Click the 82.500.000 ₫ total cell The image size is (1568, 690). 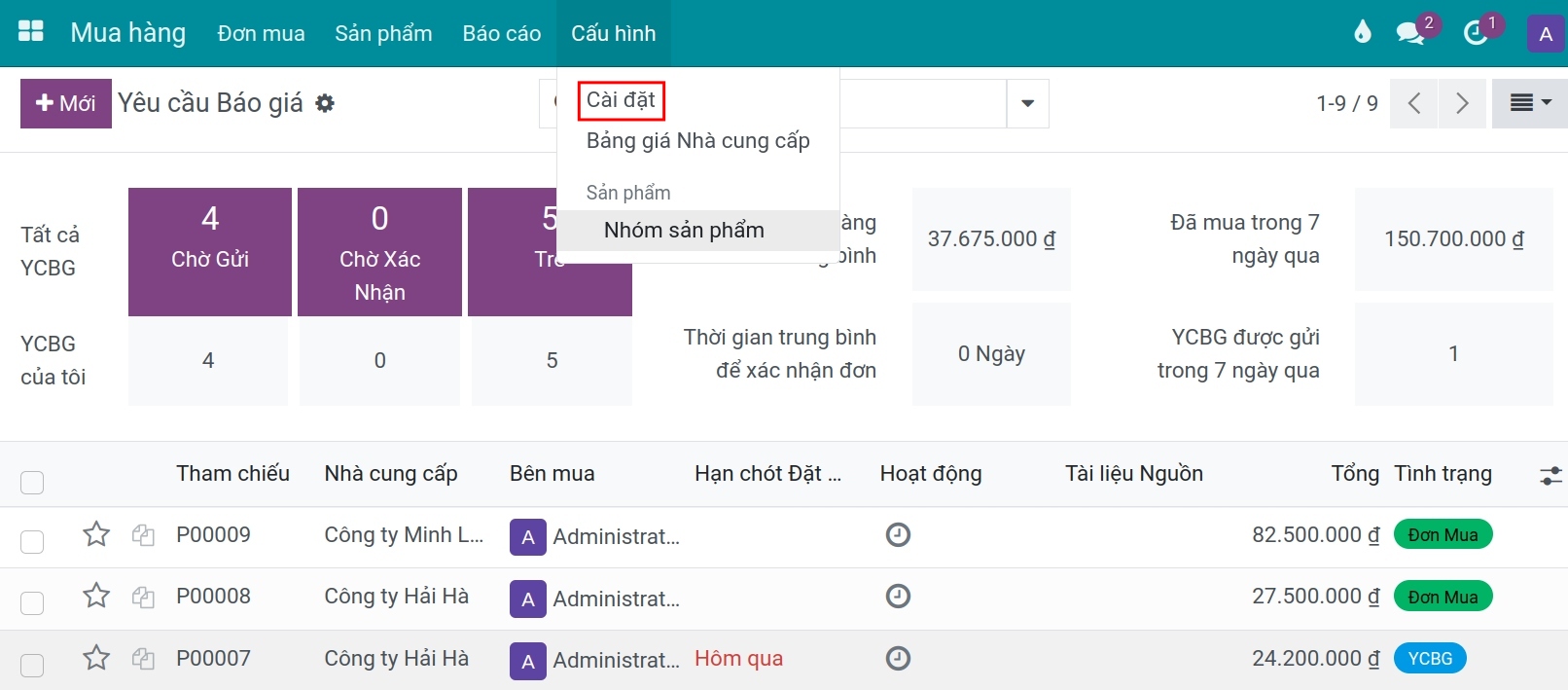coord(1315,535)
